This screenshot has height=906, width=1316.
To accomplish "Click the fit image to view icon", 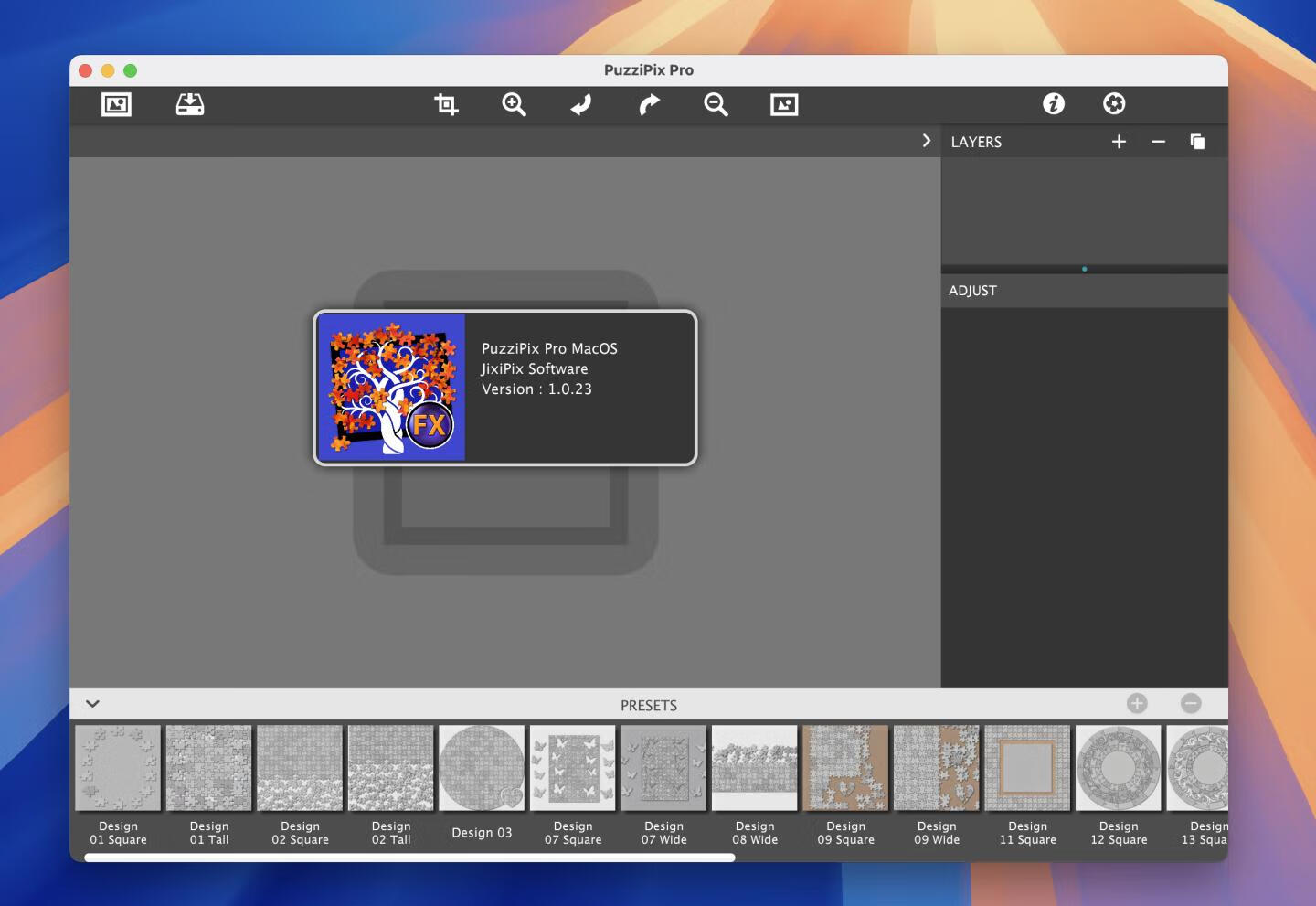I will (x=784, y=104).
